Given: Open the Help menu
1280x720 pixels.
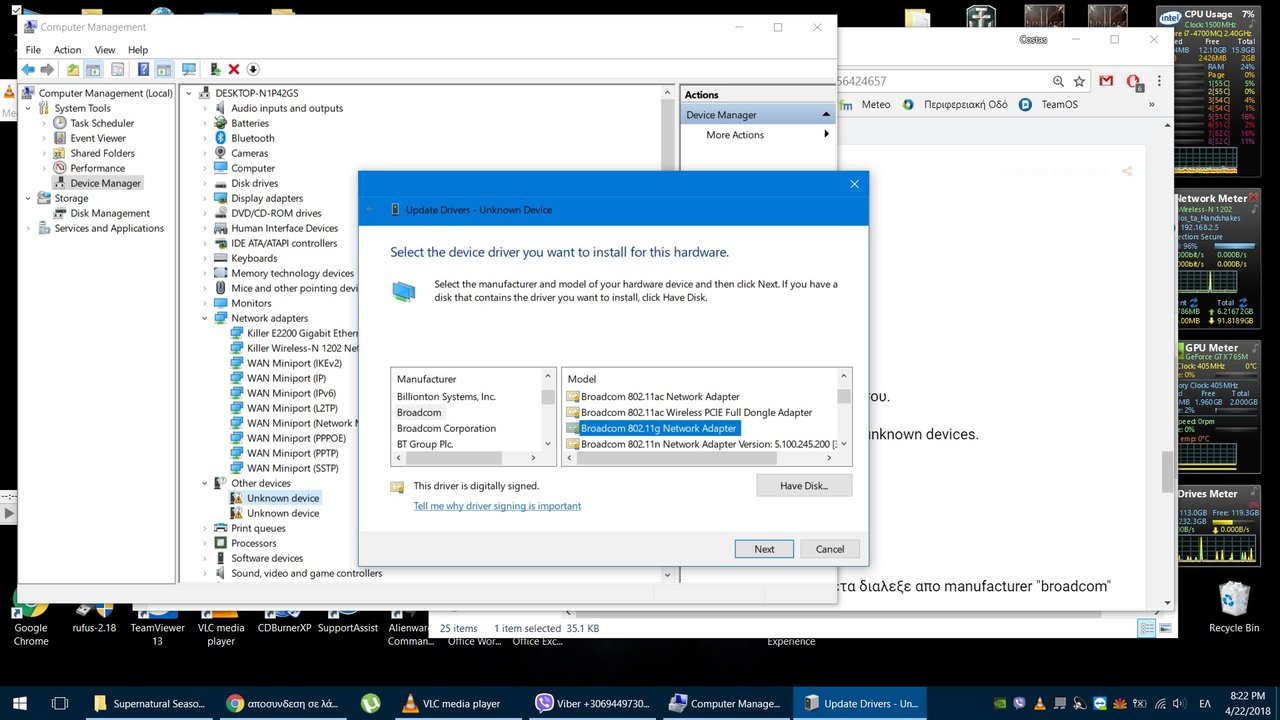Looking at the screenshot, I should click(x=138, y=50).
